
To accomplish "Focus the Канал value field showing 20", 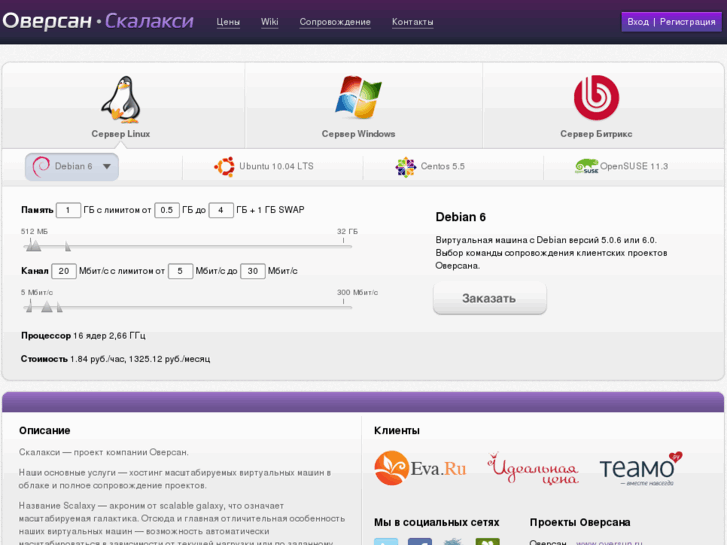I will click(64, 271).
